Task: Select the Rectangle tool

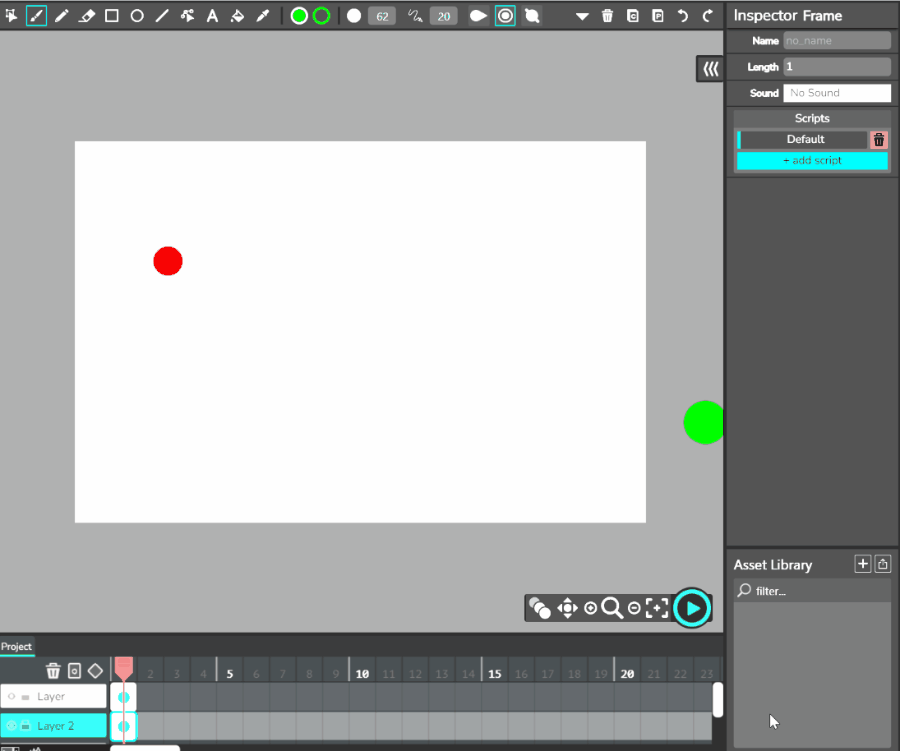Action: [112, 16]
